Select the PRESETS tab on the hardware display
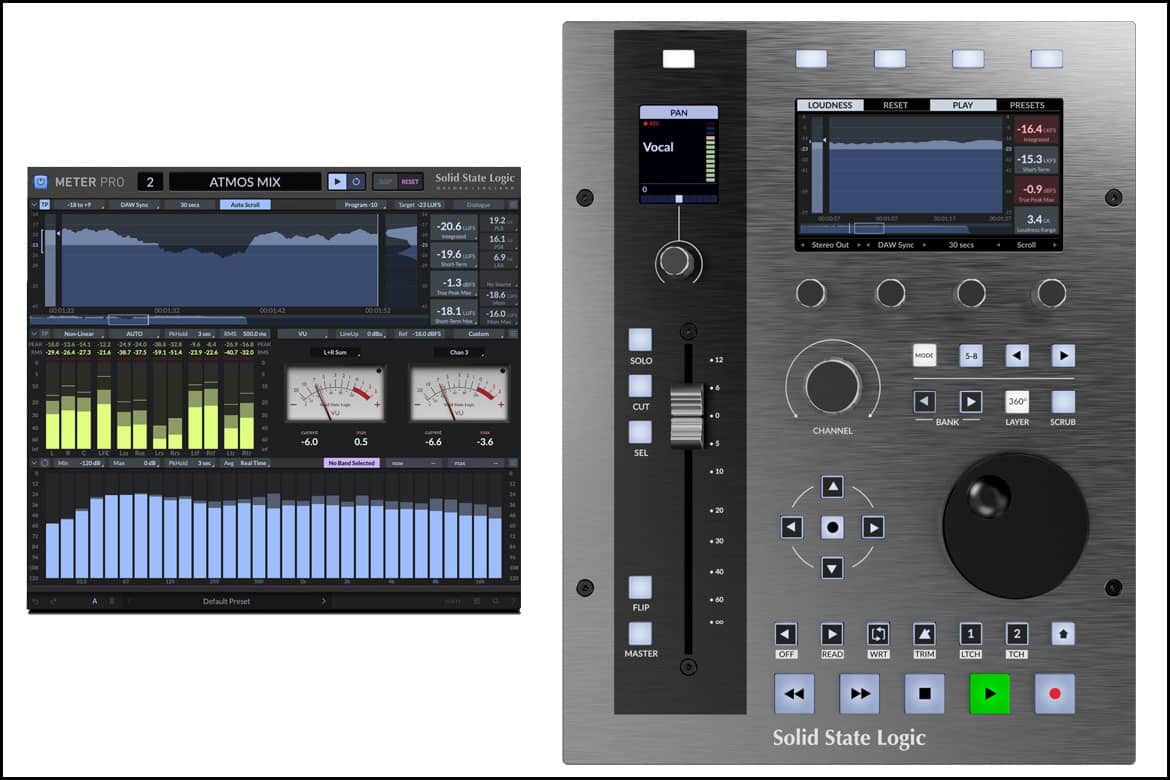 tap(1027, 105)
